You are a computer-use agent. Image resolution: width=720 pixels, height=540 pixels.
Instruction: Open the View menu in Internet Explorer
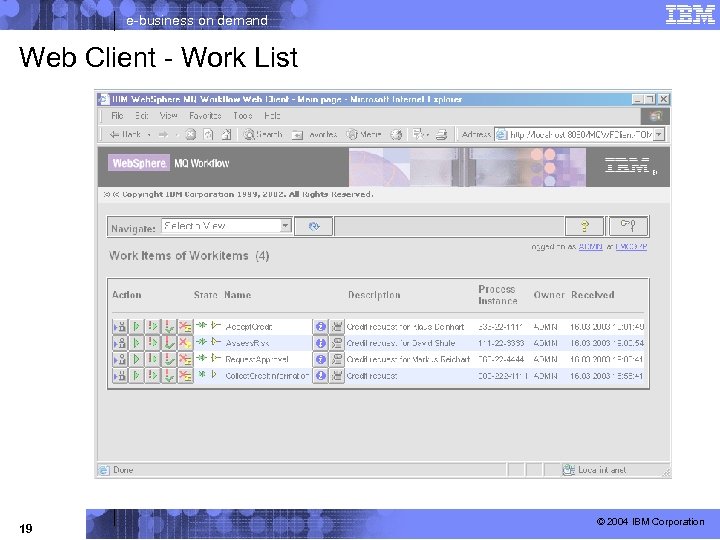point(169,116)
